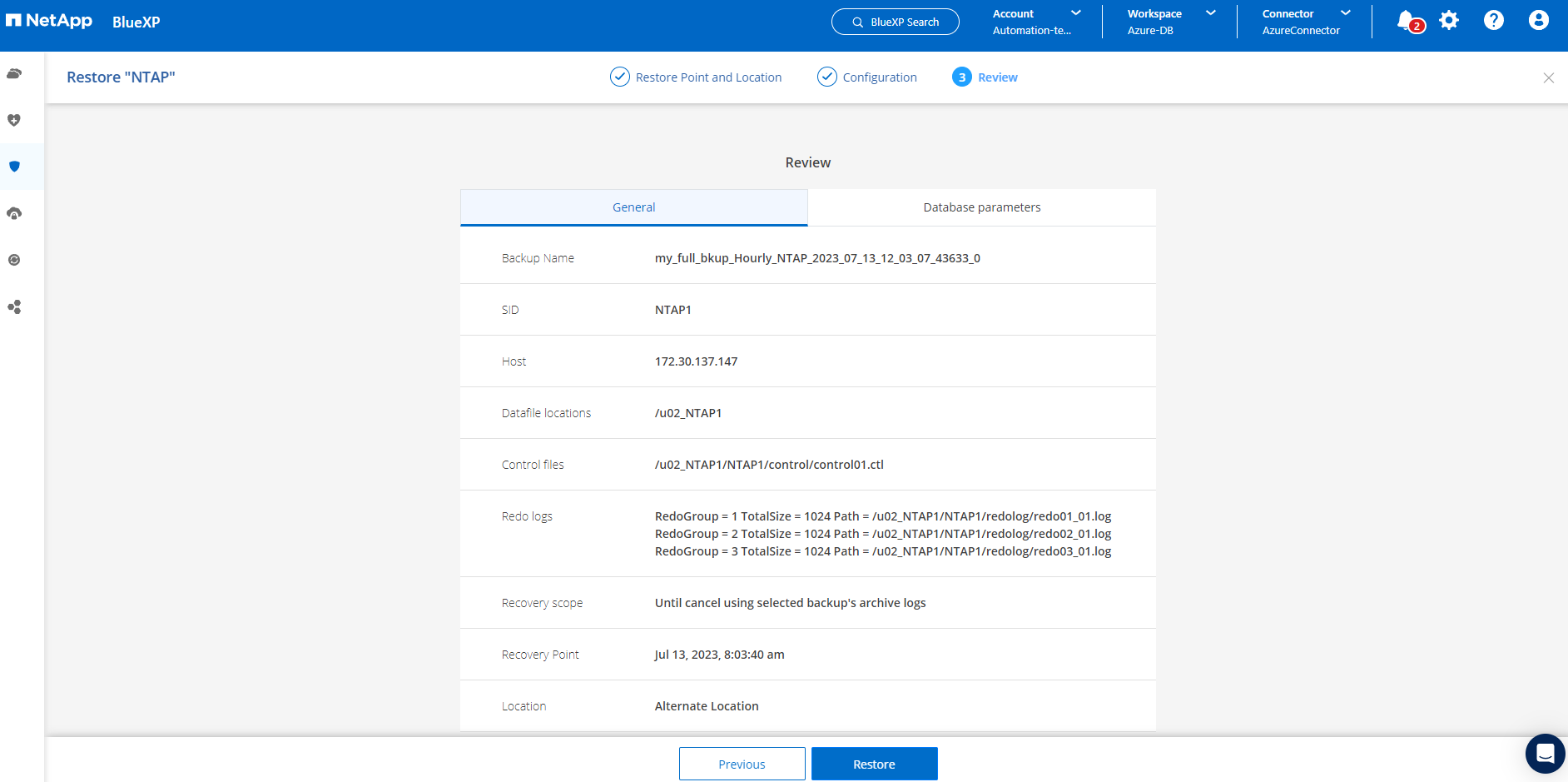Screen dimensions: 1568x782
Task: Click the help question mark icon
Action: tap(1494, 21)
